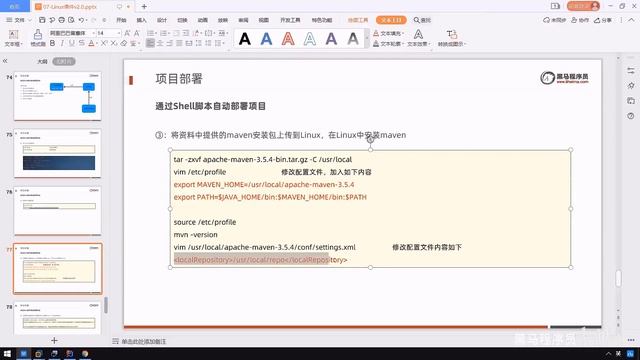
Task: Click the Undo arrow icon
Action: (81, 20)
